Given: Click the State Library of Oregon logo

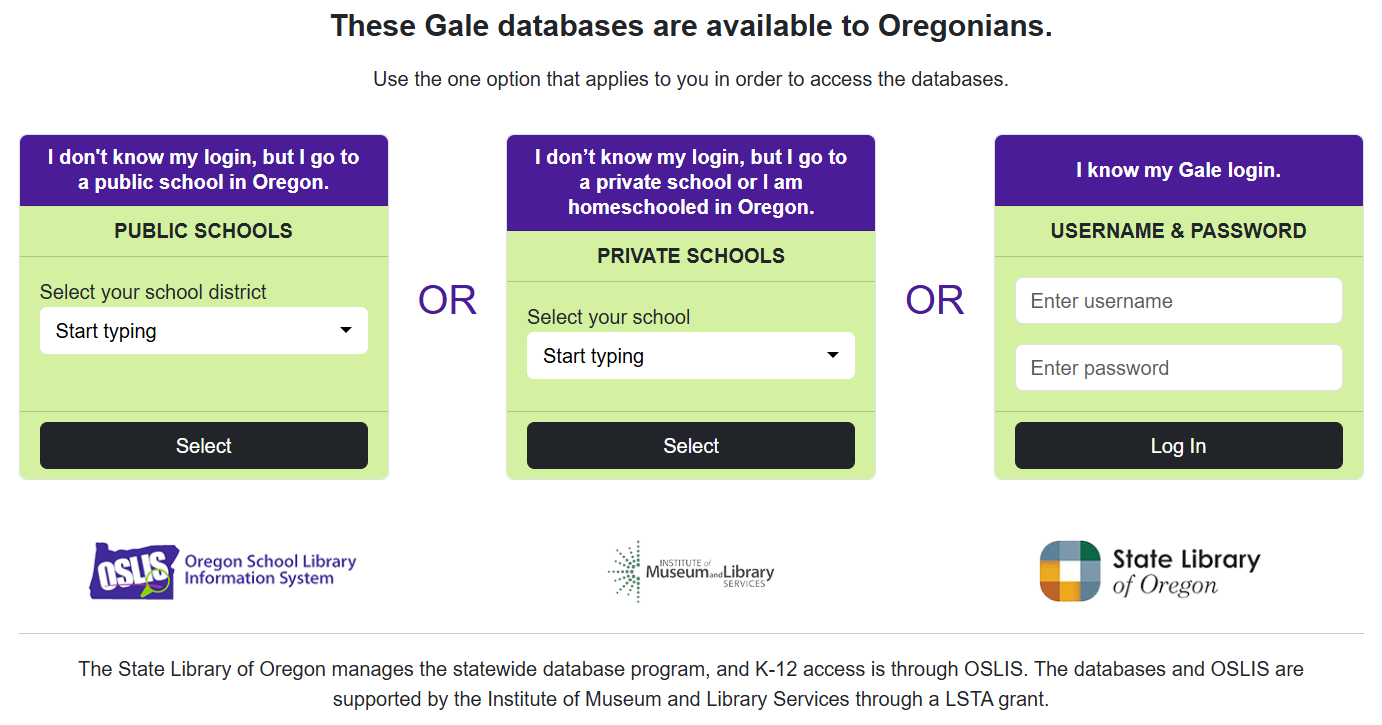Looking at the screenshot, I should tap(1150, 570).
